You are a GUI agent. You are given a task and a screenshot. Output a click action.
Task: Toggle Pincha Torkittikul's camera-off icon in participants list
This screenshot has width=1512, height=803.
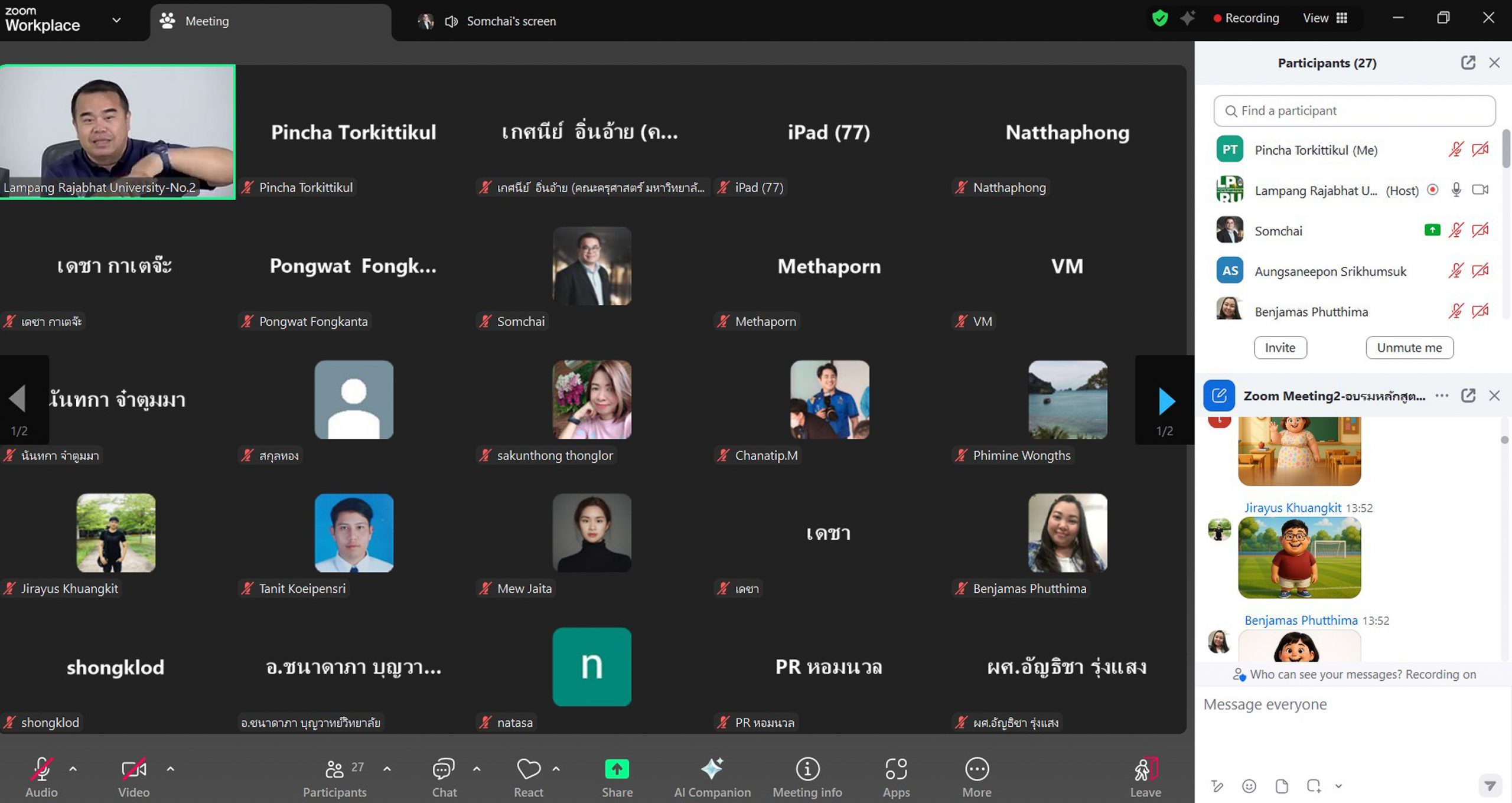pyautogui.click(x=1480, y=150)
